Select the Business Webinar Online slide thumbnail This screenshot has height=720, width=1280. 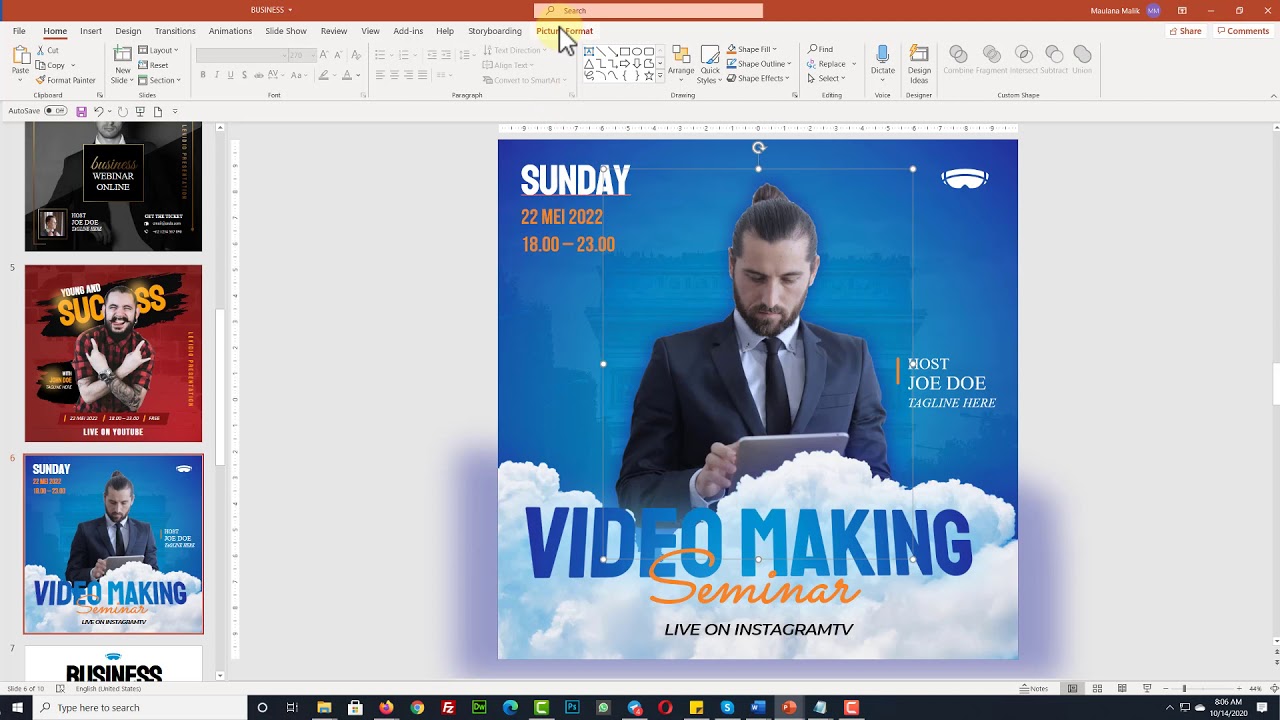click(113, 186)
